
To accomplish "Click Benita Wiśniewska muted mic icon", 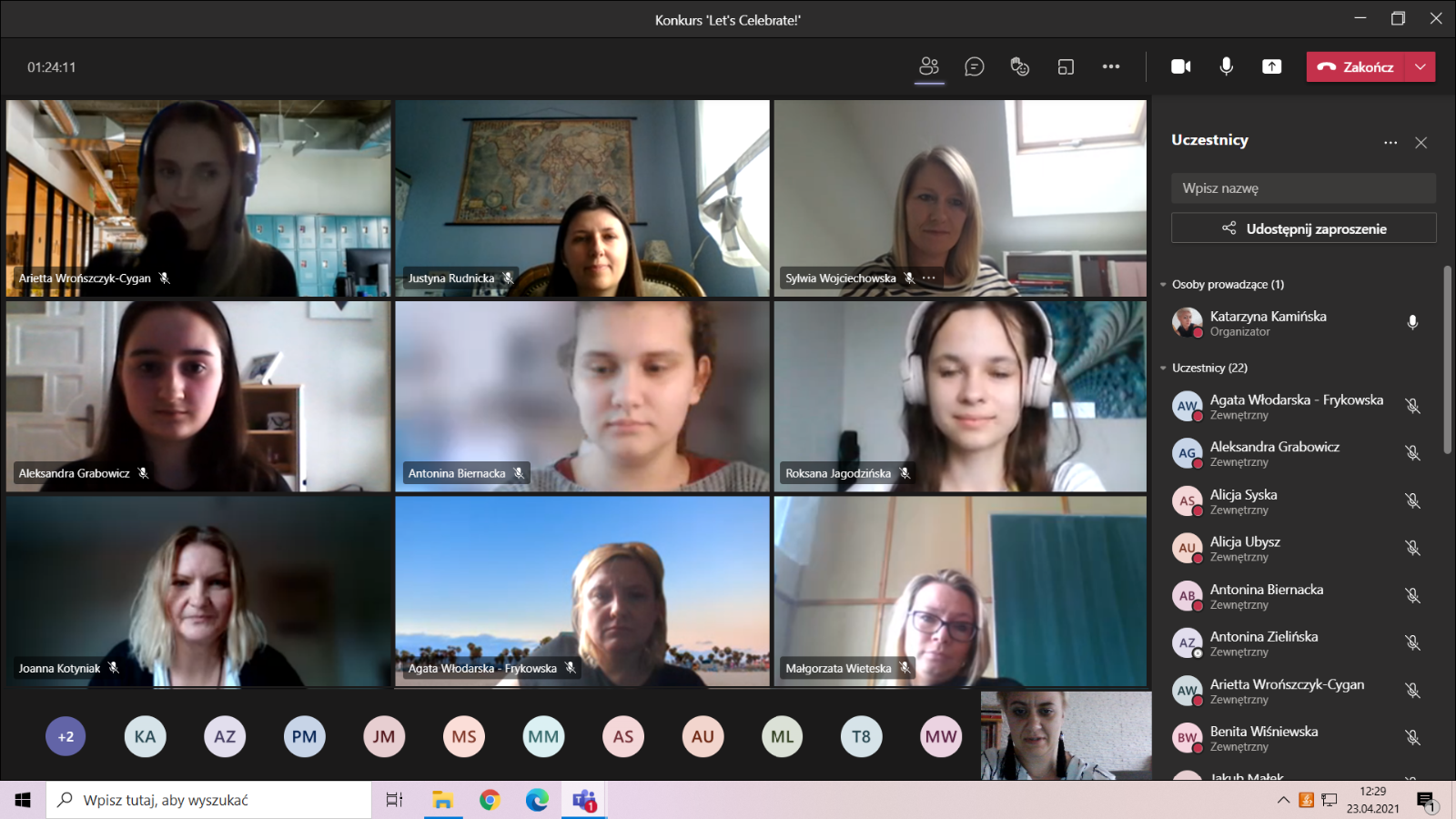I will tap(1412, 738).
